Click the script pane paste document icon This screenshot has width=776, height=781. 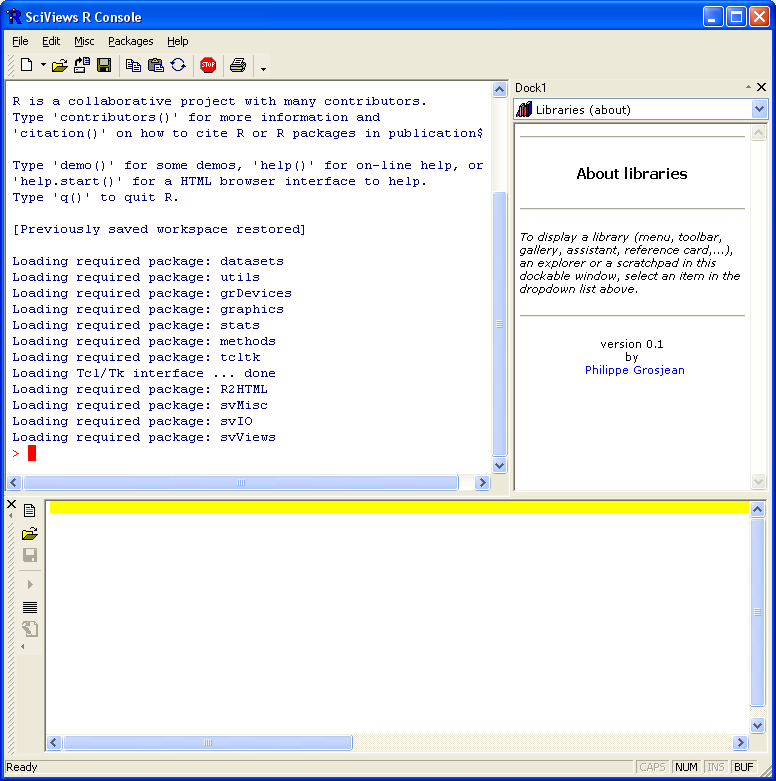pyautogui.click(x=30, y=629)
